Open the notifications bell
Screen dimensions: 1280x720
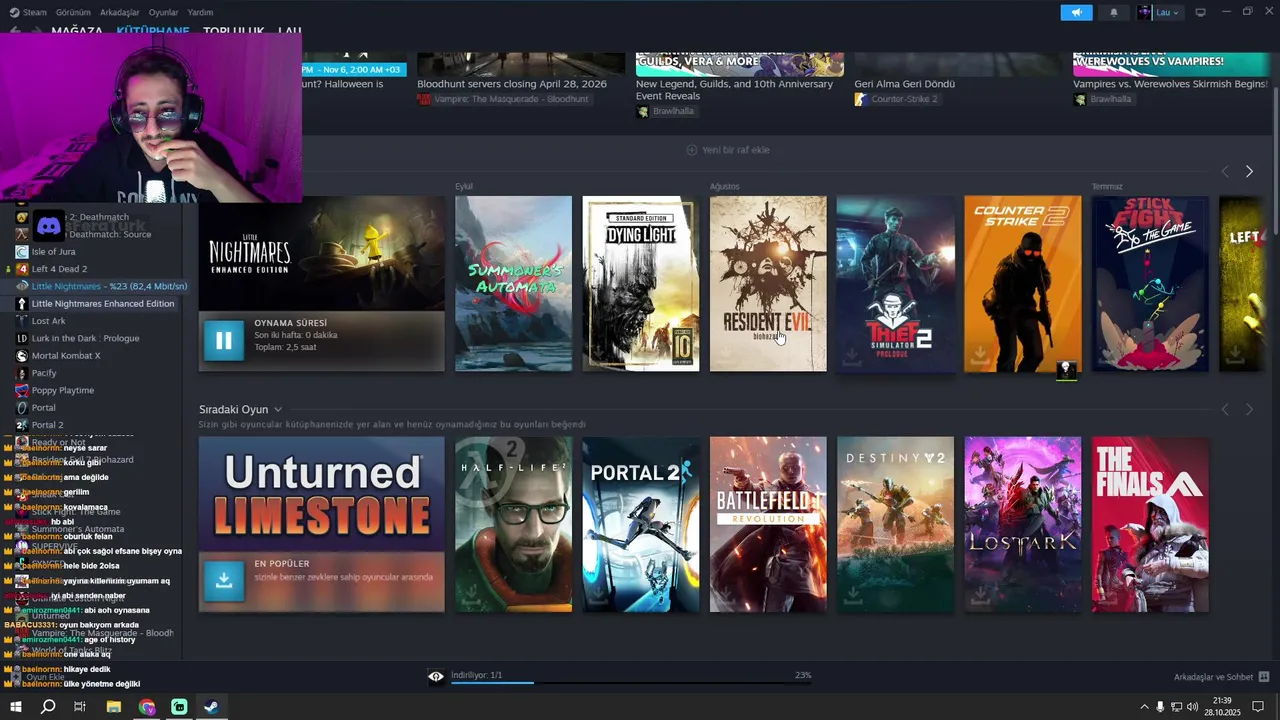tap(1114, 12)
